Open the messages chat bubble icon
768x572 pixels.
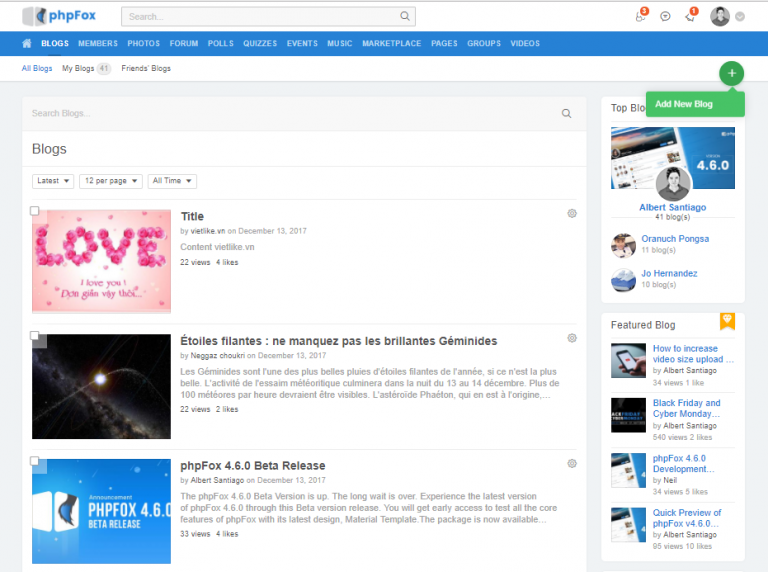(665, 17)
